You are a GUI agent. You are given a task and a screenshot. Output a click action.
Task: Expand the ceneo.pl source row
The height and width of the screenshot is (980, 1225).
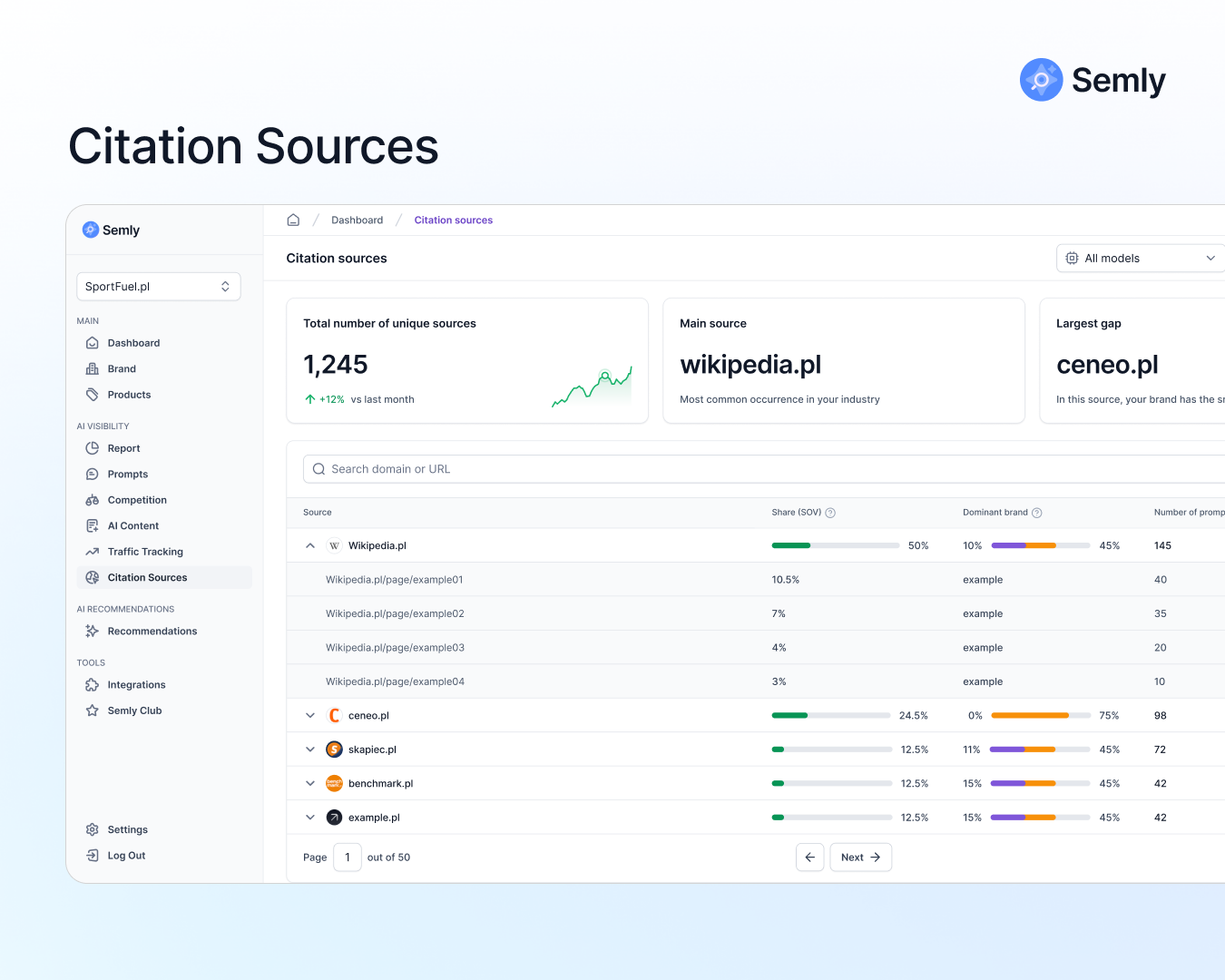[x=310, y=716]
